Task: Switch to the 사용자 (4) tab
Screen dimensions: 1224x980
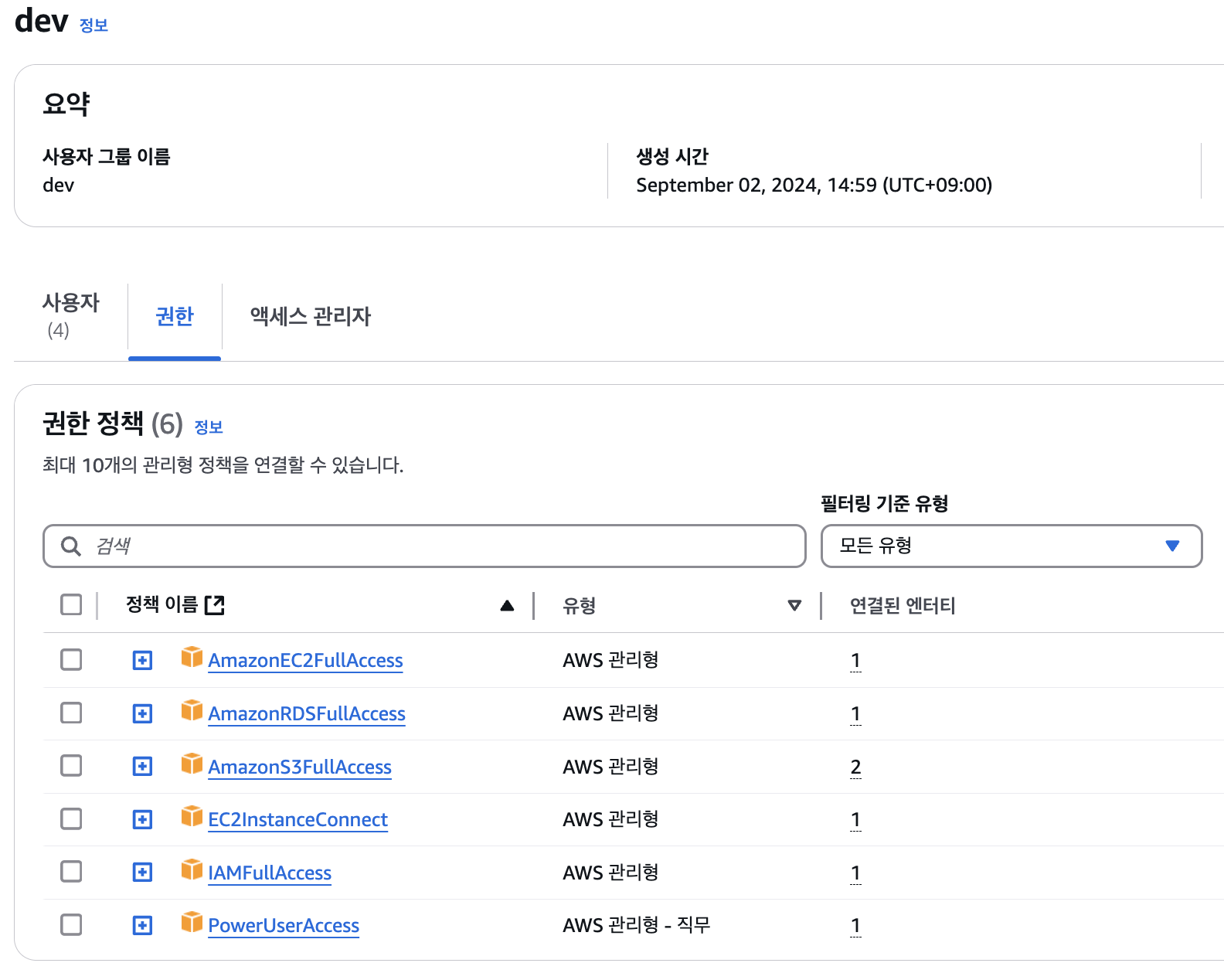Action: click(70, 316)
